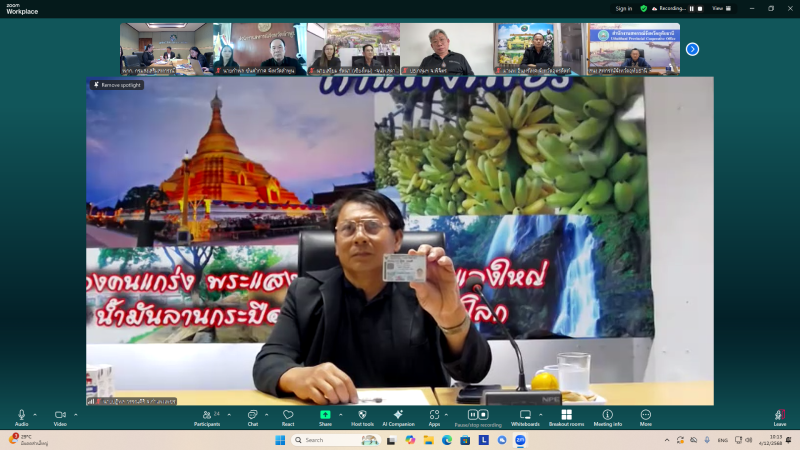Image resolution: width=800 pixels, height=450 pixels.
Task: Open Breakout rooms
Action: 566,415
